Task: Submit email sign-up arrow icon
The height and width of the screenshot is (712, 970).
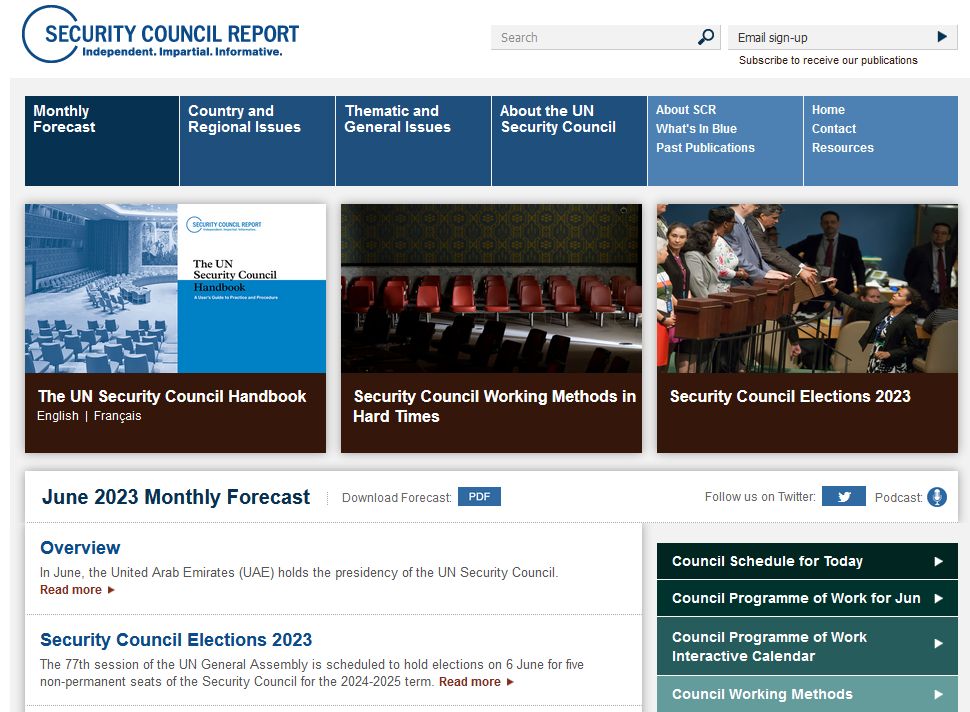Action: (942, 37)
